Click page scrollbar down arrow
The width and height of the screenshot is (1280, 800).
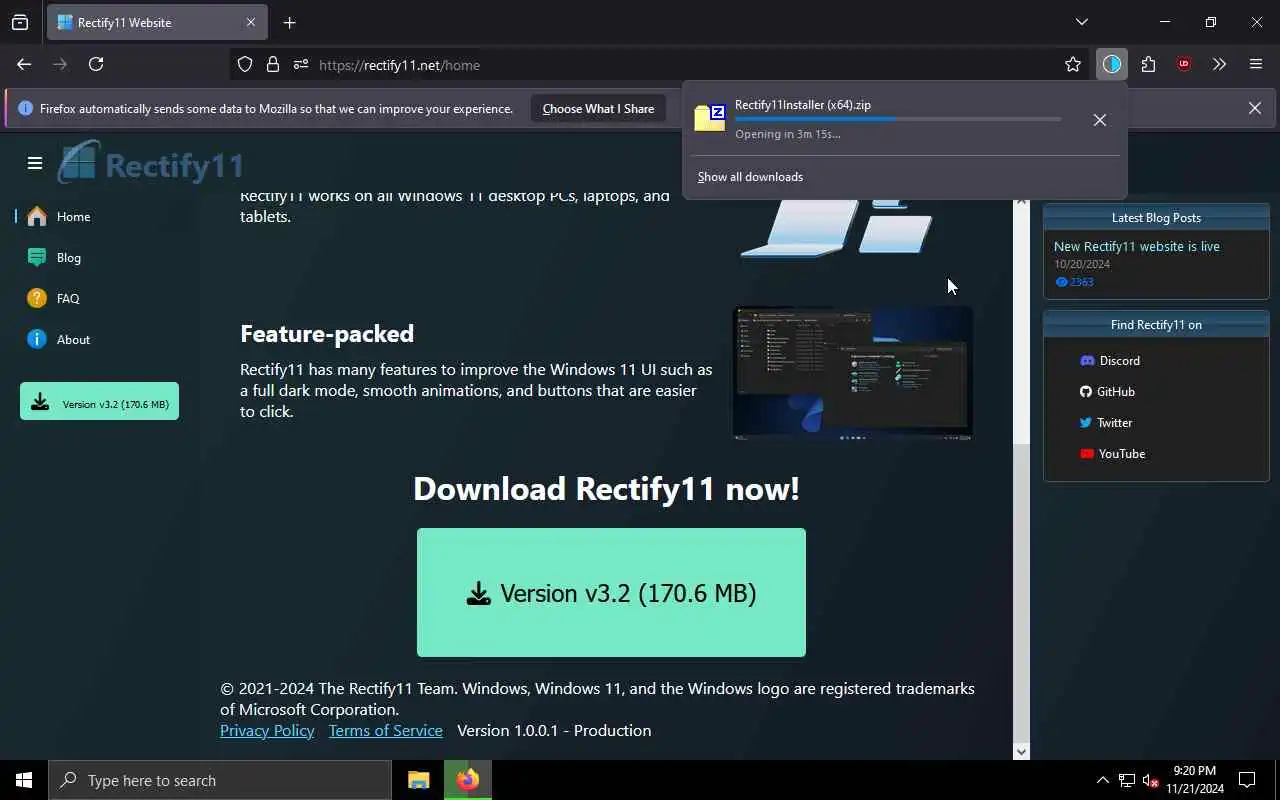[x=1021, y=751]
